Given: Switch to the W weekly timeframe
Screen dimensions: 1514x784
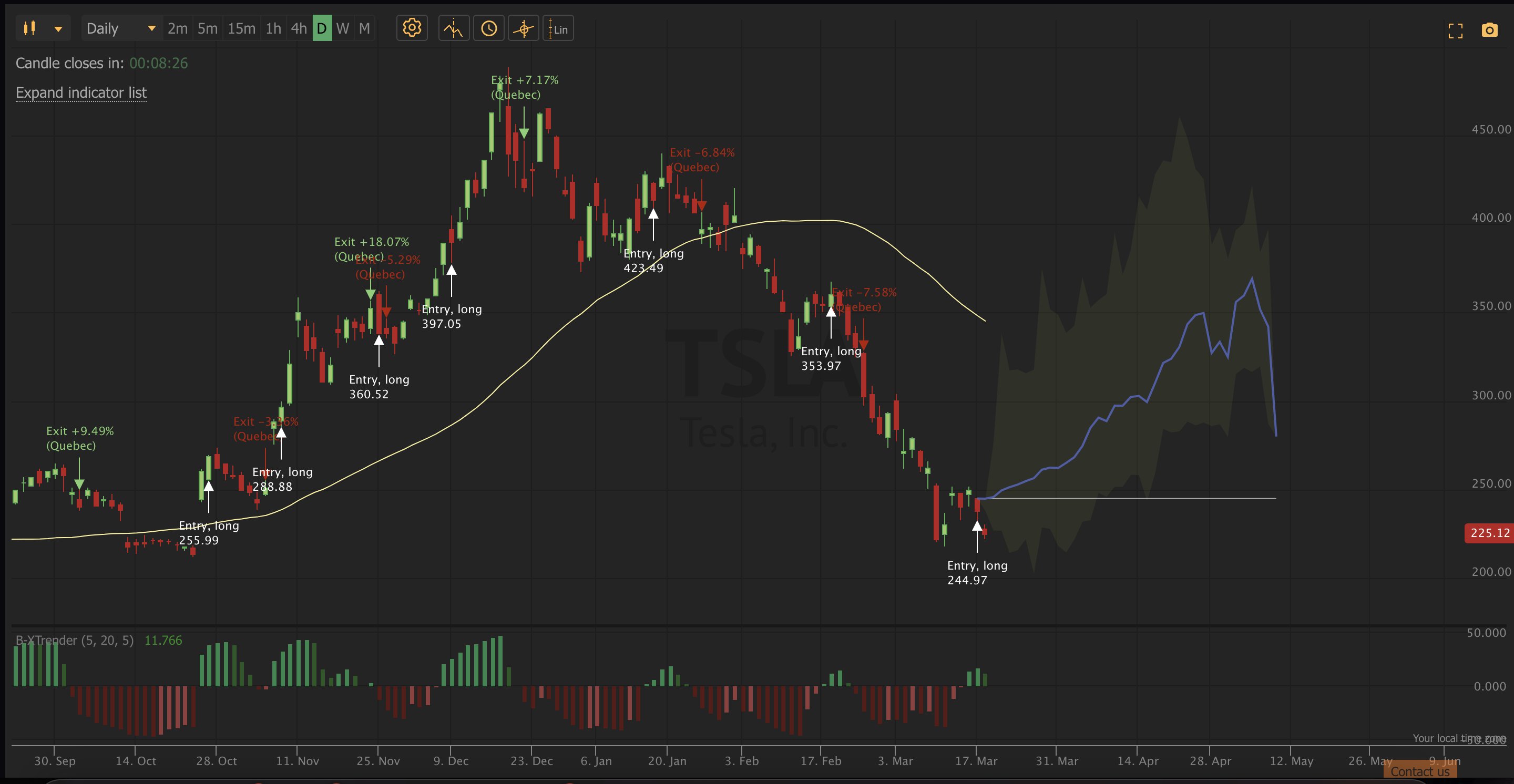Looking at the screenshot, I should (343, 28).
